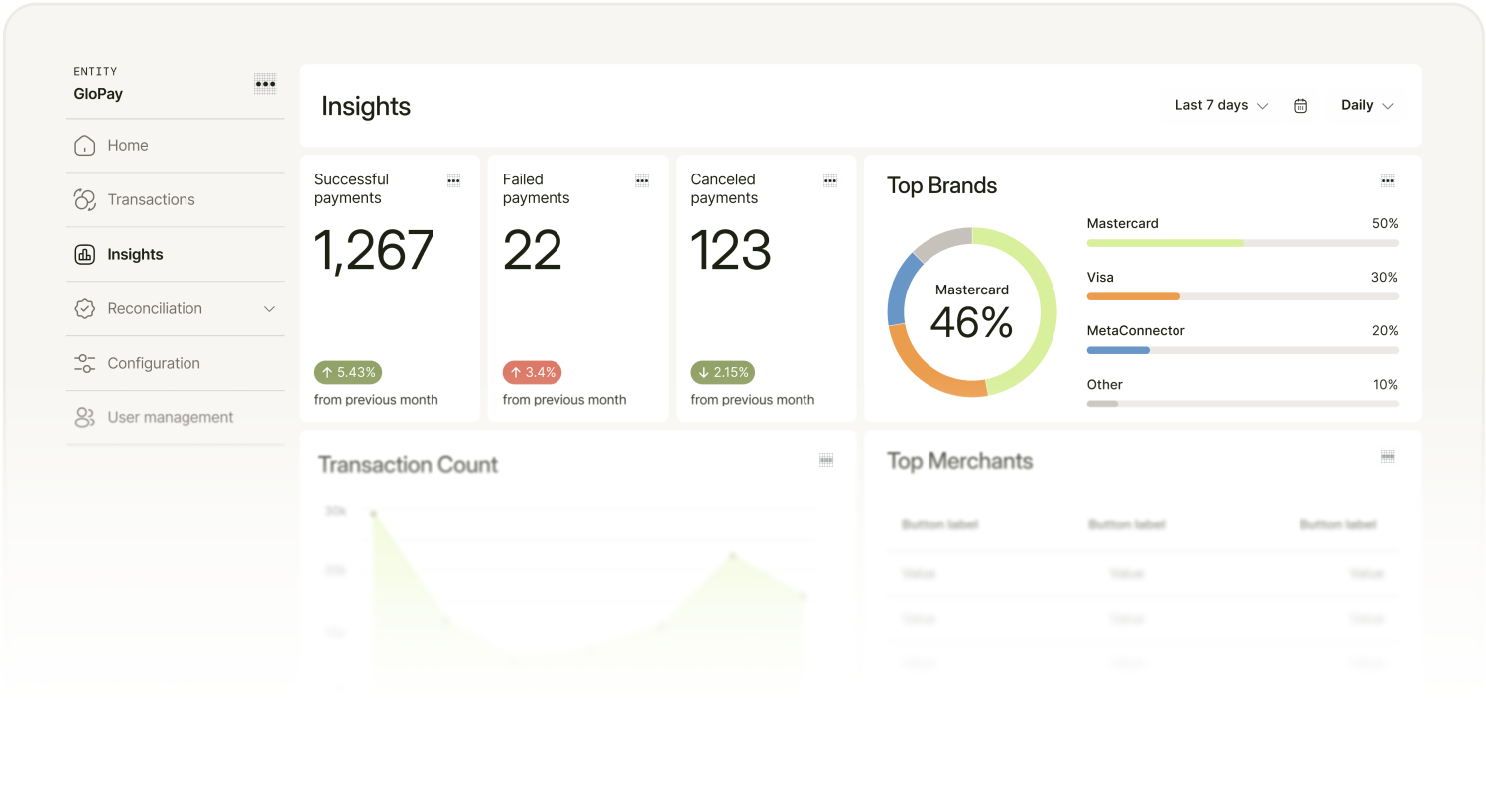1486x812 pixels.
Task: Open the calendar date picker icon
Action: [1300, 106]
